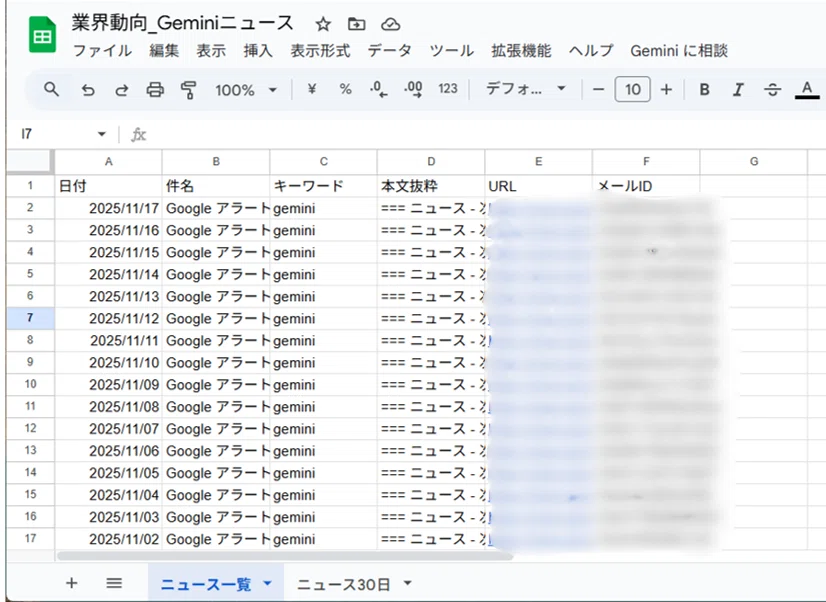
Task: Click the print icon
Action: (155, 90)
